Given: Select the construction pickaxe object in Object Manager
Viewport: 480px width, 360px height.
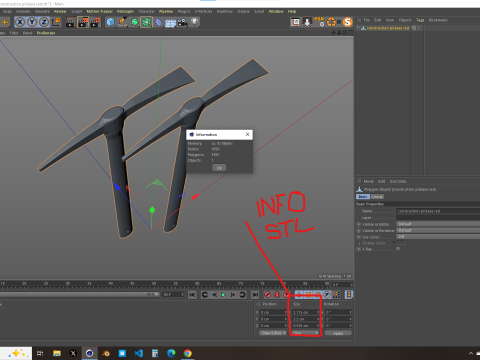Looking at the screenshot, I should pos(388,28).
